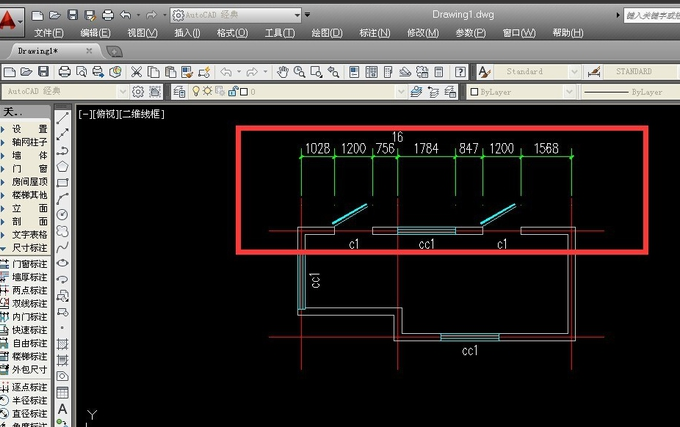680x427 pixels.
Task: Select the Arc tool
Action: [62, 199]
